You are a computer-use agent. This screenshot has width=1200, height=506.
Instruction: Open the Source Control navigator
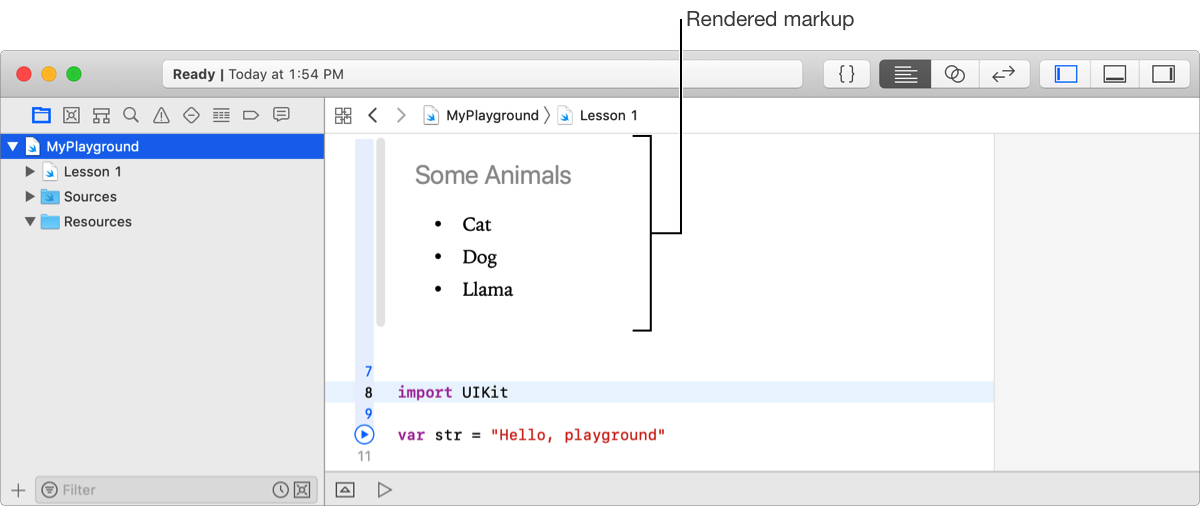click(71, 115)
